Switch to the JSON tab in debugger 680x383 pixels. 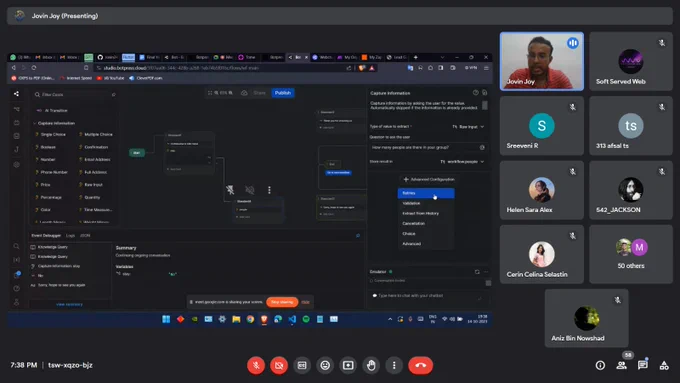(85, 236)
